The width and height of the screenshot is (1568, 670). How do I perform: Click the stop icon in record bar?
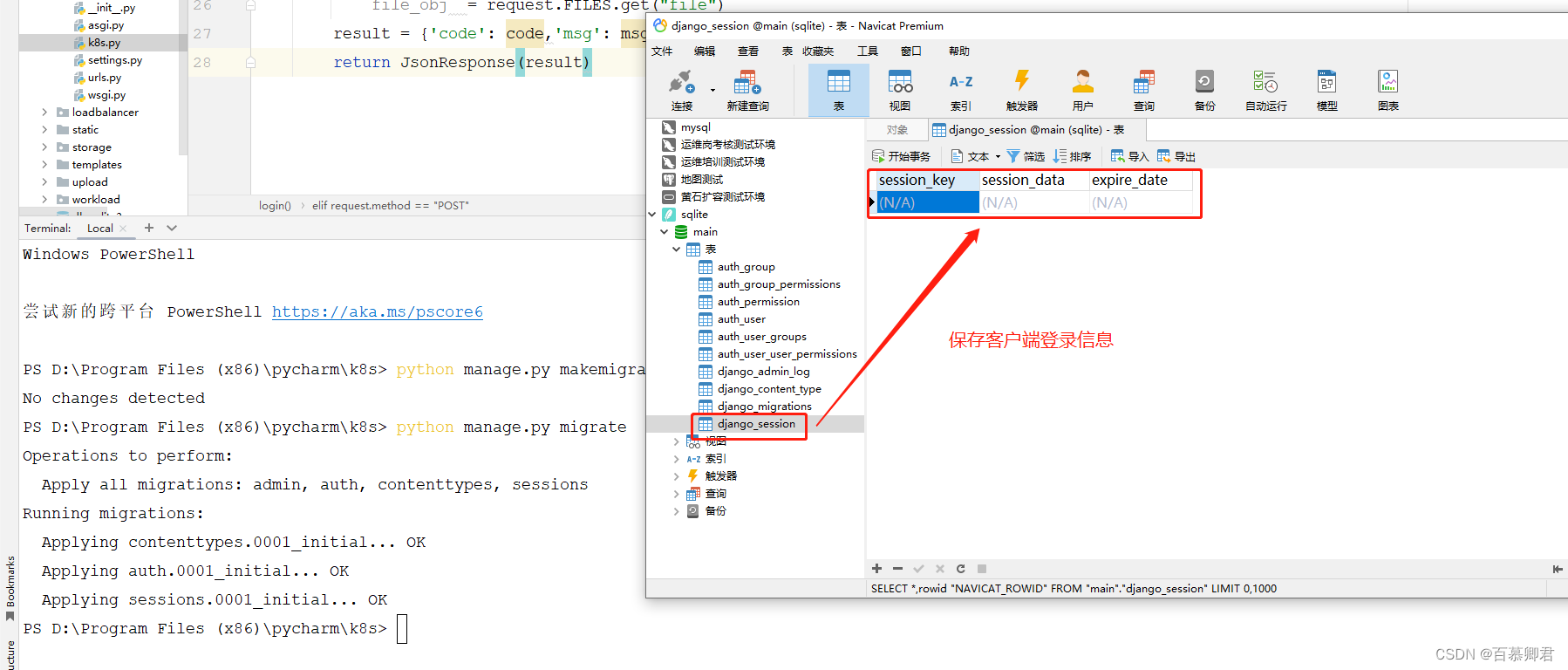981,569
